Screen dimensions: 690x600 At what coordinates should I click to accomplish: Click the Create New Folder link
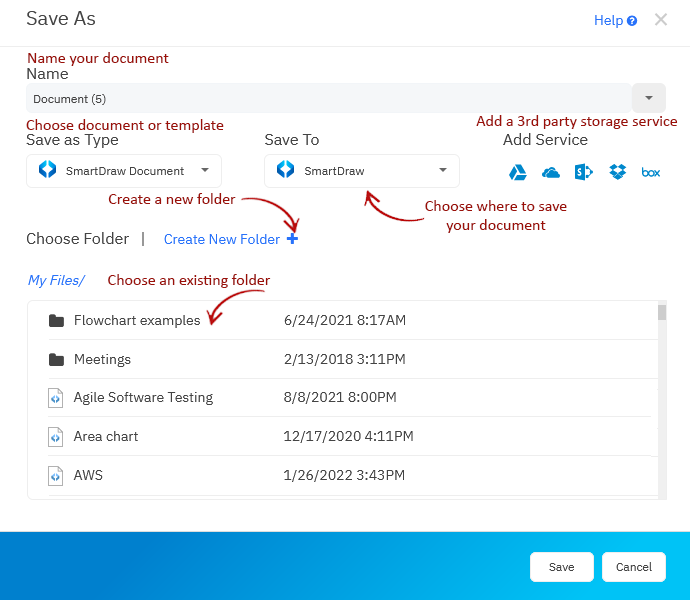tap(222, 239)
